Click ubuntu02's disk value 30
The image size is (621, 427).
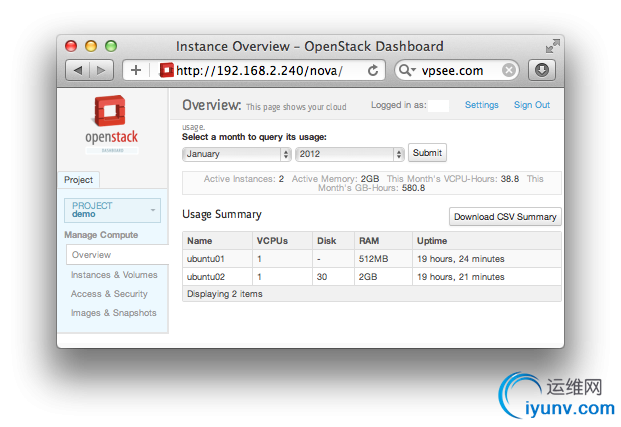pyautogui.click(x=322, y=277)
